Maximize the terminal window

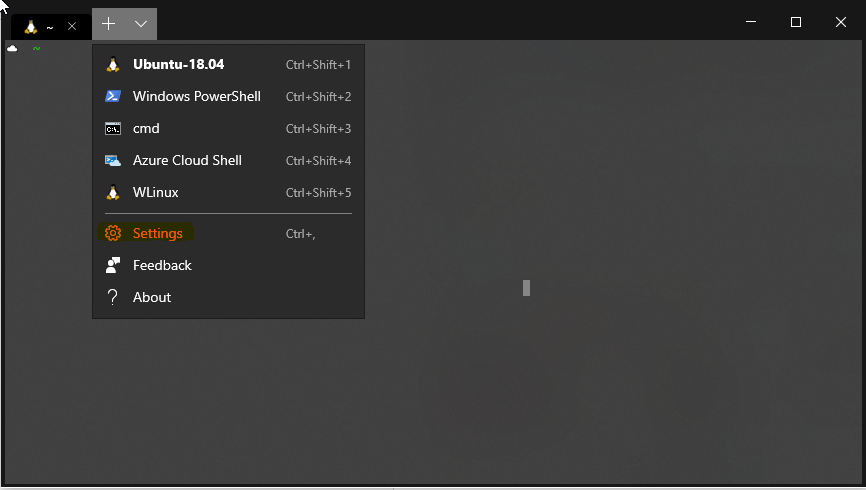point(796,22)
